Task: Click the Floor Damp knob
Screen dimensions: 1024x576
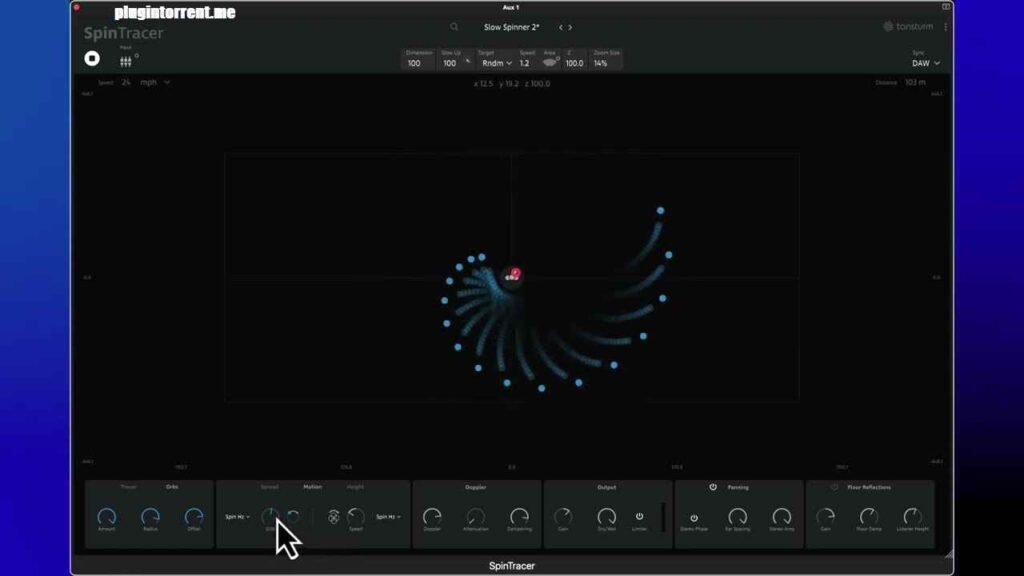Action: [869, 517]
